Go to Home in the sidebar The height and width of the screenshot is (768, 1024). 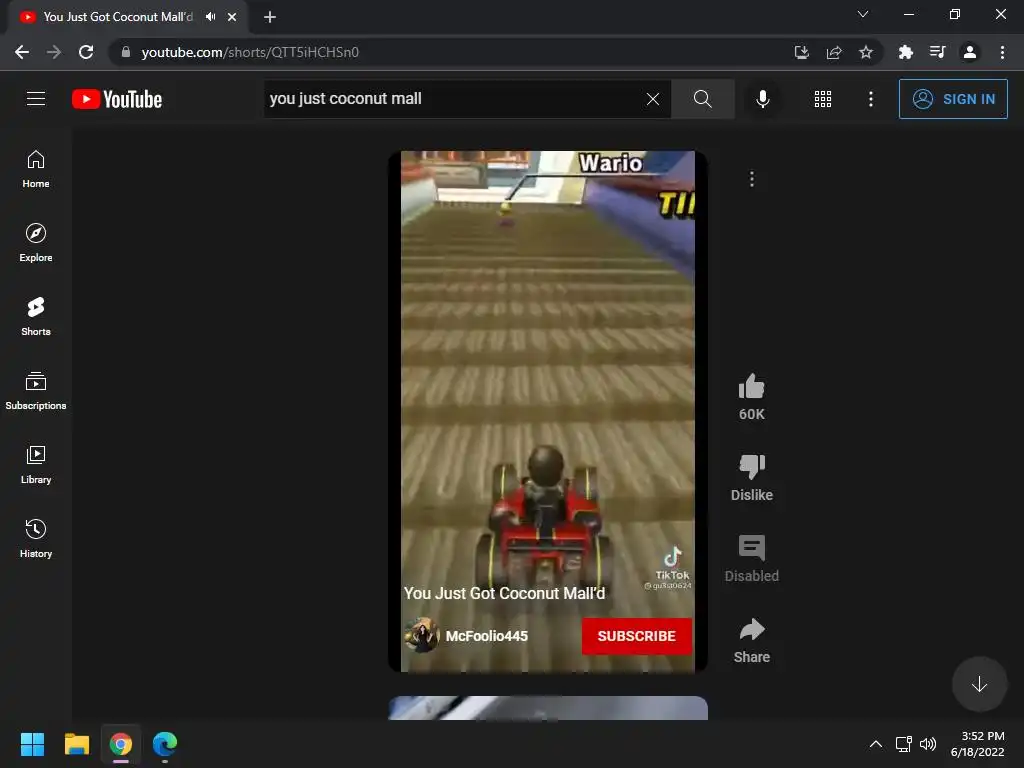click(x=36, y=169)
